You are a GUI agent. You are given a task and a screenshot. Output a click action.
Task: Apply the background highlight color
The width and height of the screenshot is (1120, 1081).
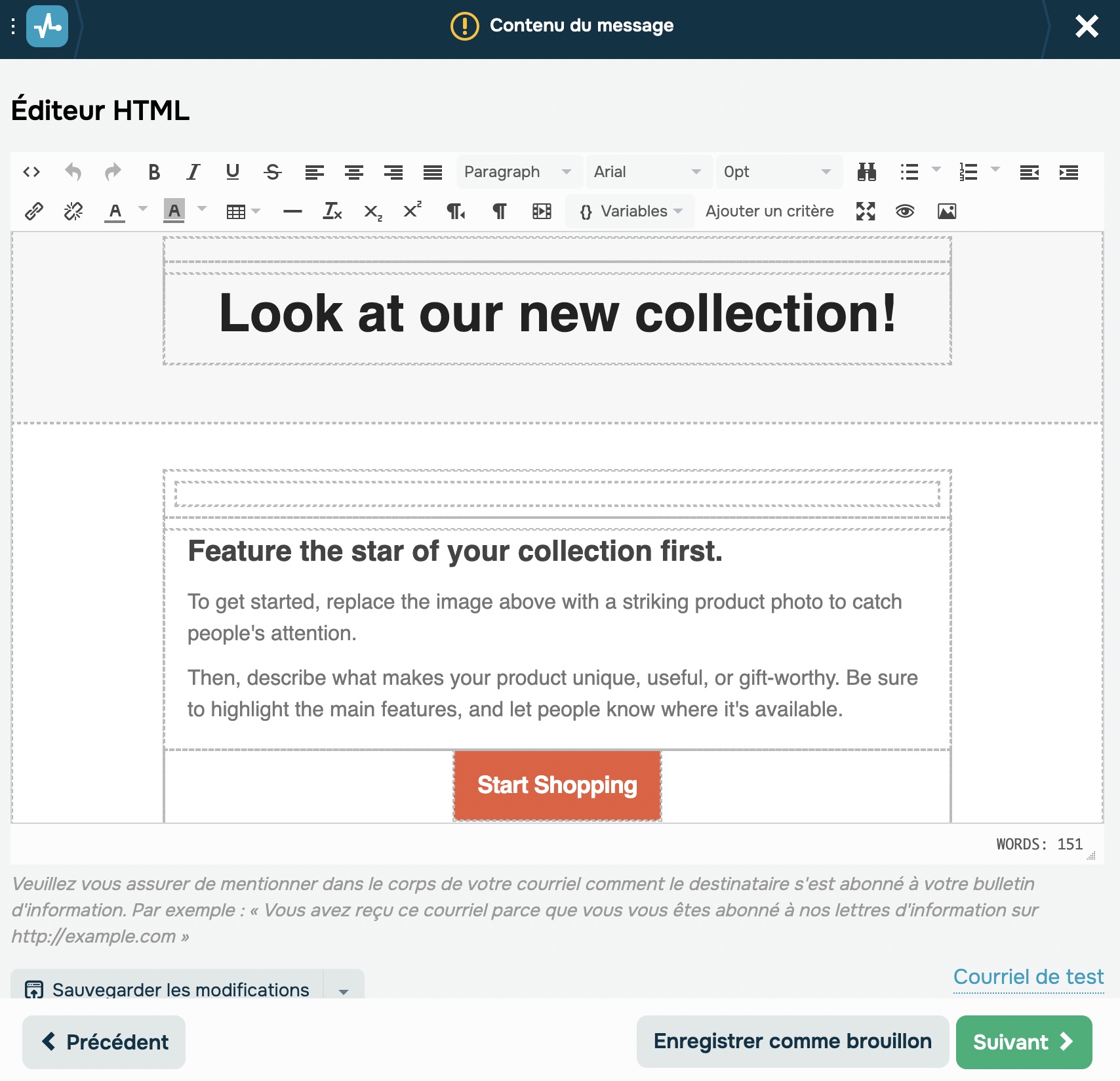174,211
